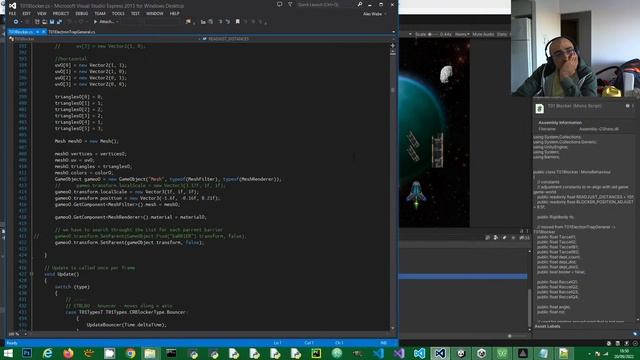This screenshot has width=640, height=360.
Task: Open the T01Blocker class navigation dropdown
Action: 105,39
